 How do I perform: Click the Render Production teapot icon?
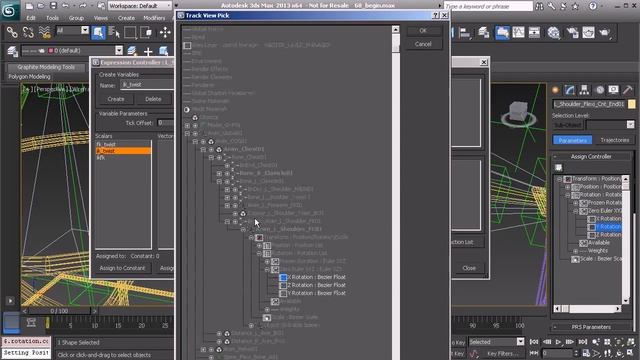point(604,33)
